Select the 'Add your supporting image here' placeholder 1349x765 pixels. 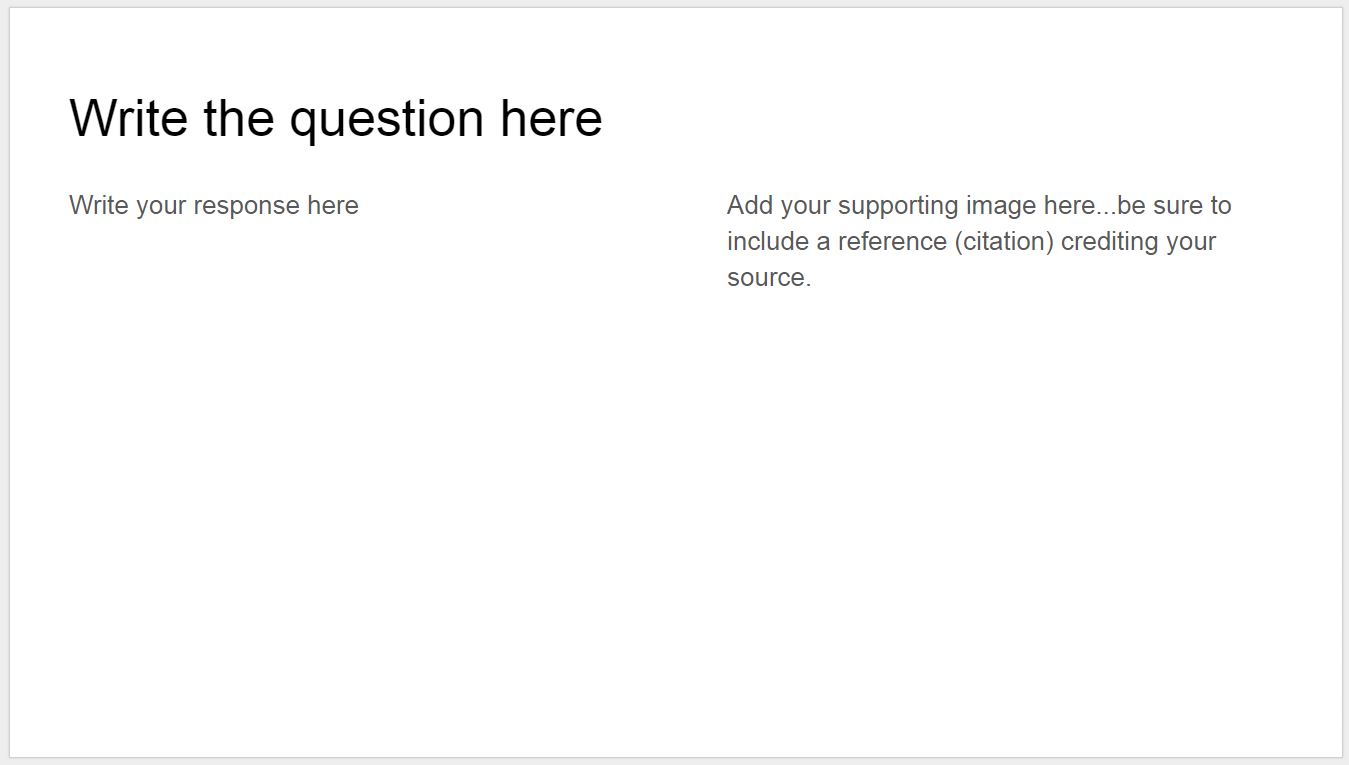pyautogui.click(x=979, y=241)
